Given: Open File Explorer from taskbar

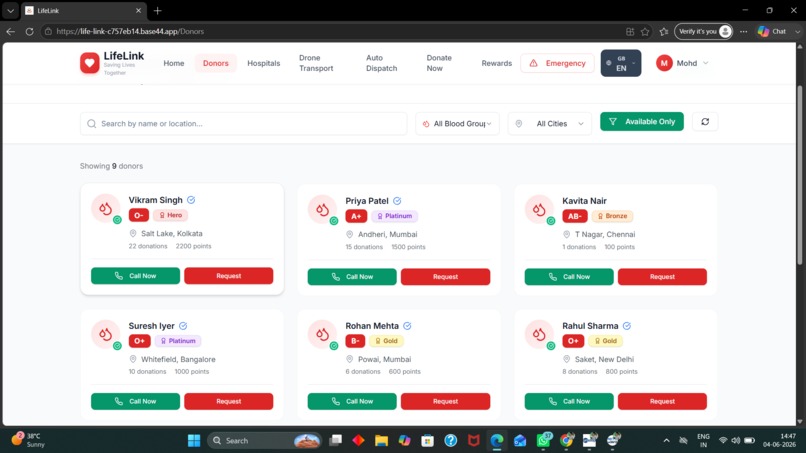Looking at the screenshot, I should tap(381, 441).
